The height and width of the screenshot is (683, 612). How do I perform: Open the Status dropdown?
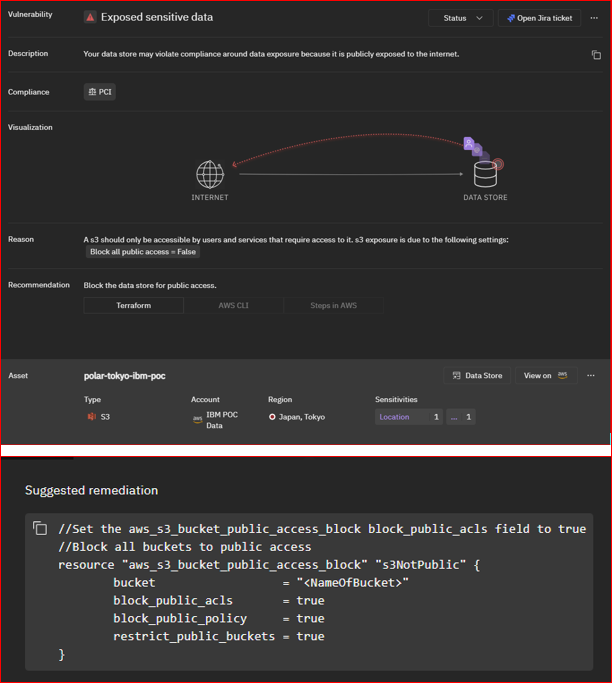pyautogui.click(x=461, y=18)
